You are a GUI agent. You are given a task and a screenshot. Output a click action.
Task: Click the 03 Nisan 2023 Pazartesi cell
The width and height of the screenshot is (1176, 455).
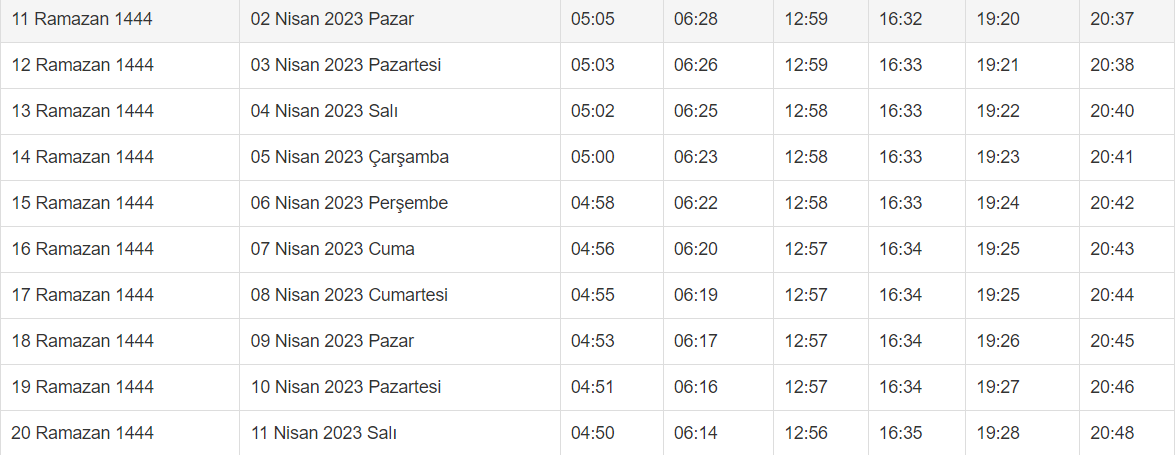[x=346, y=65]
